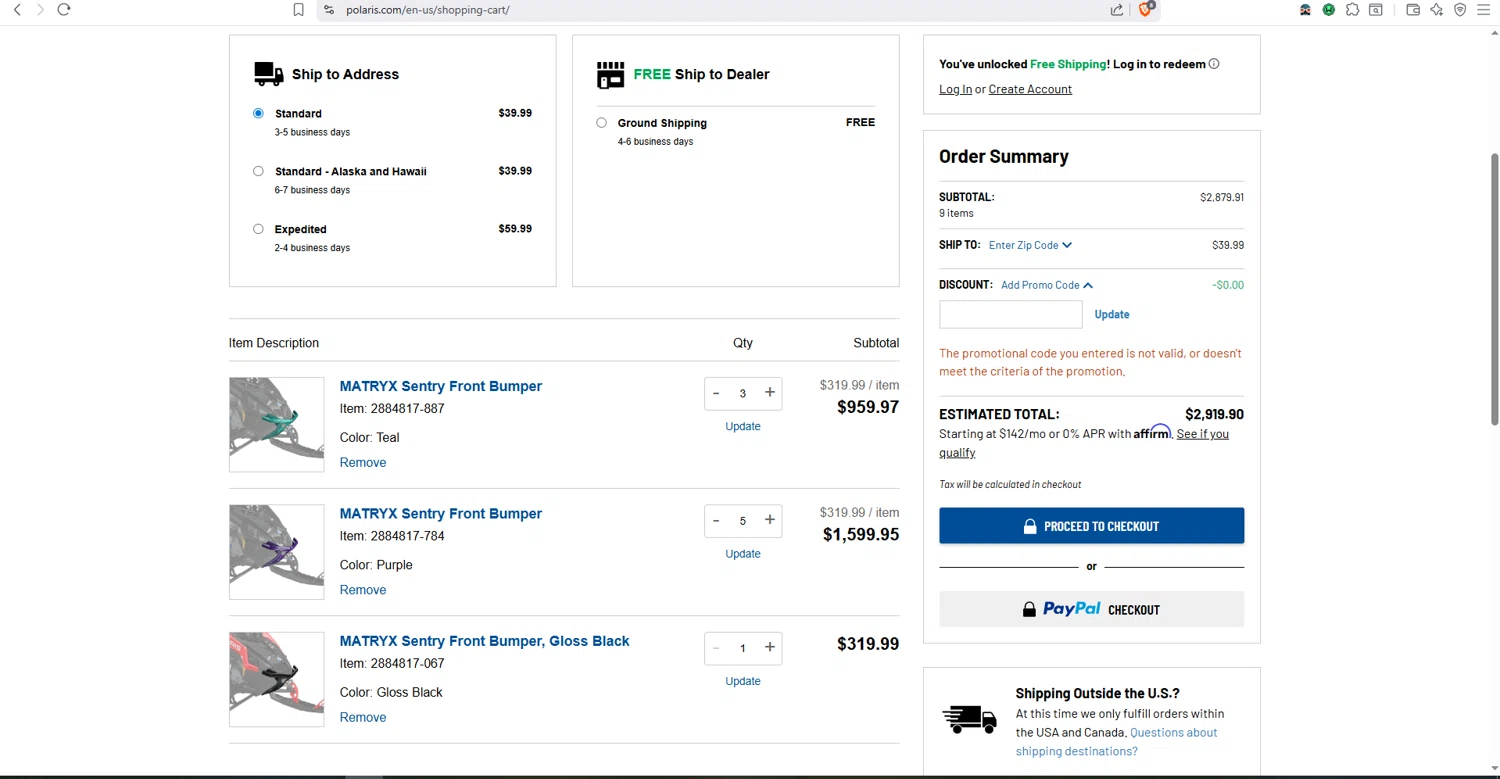
Task: Open the green circular extension icon
Action: [x=1328, y=10]
